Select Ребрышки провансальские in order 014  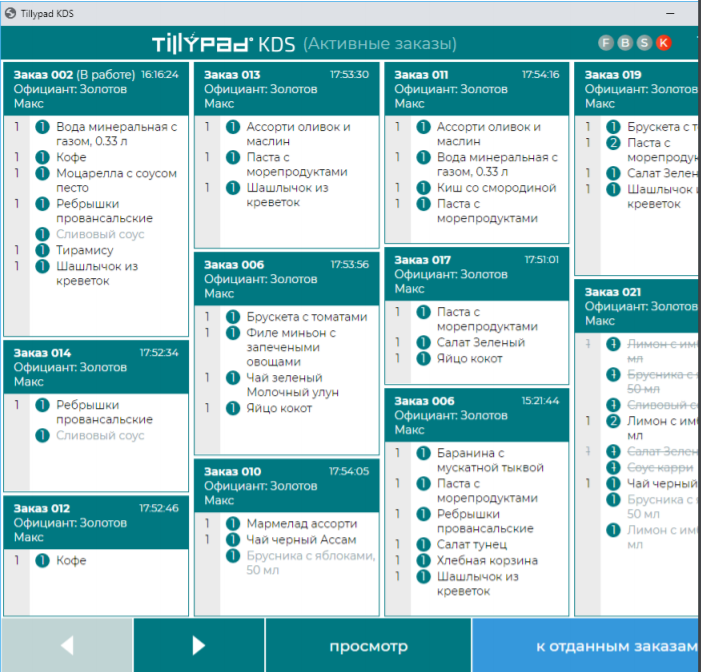(x=104, y=412)
